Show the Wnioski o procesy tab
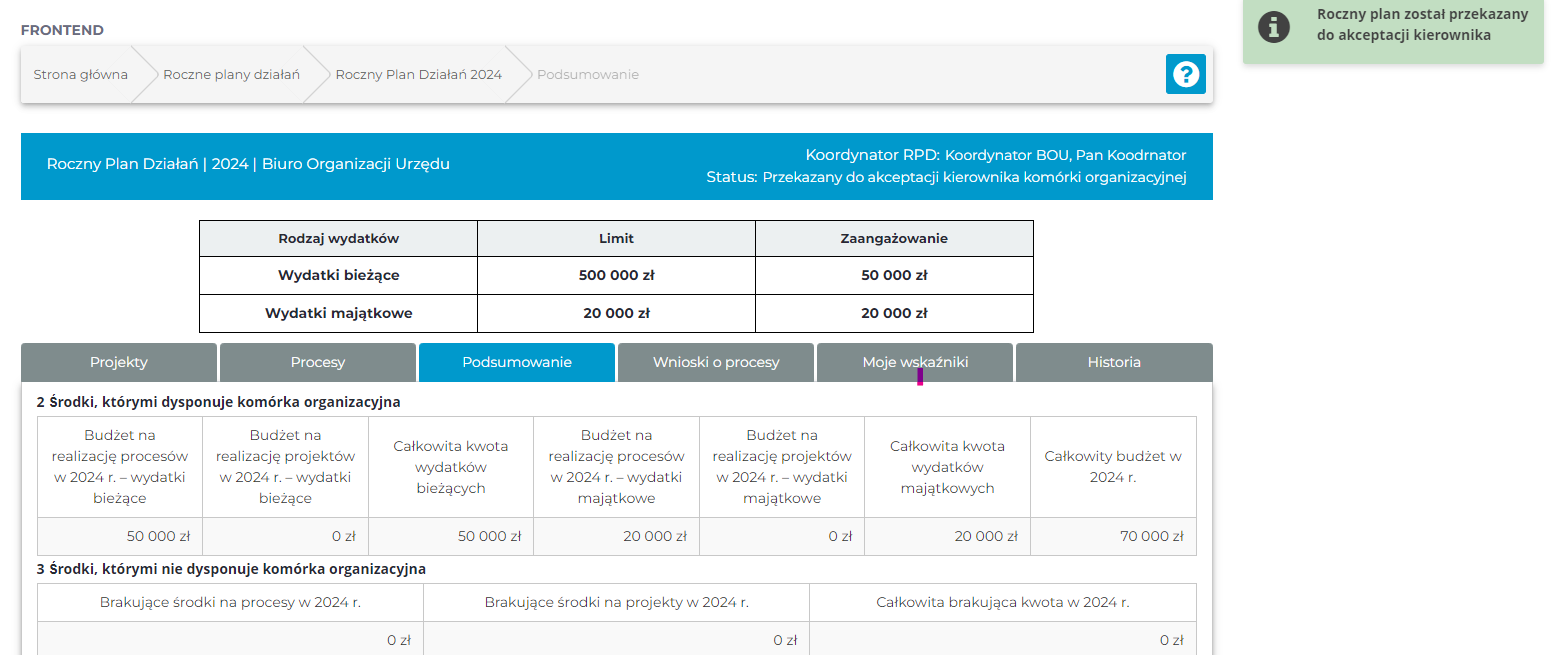This screenshot has height=655, width=1555. click(x=715, y=362)
